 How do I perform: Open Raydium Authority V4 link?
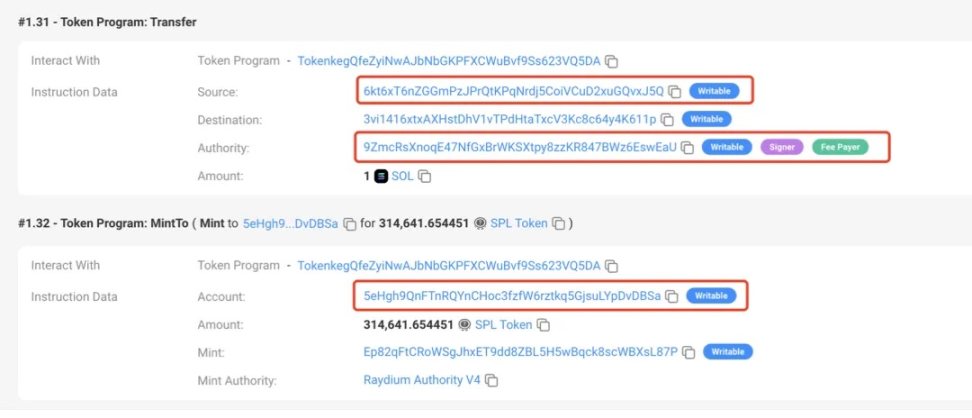(423, 381)
